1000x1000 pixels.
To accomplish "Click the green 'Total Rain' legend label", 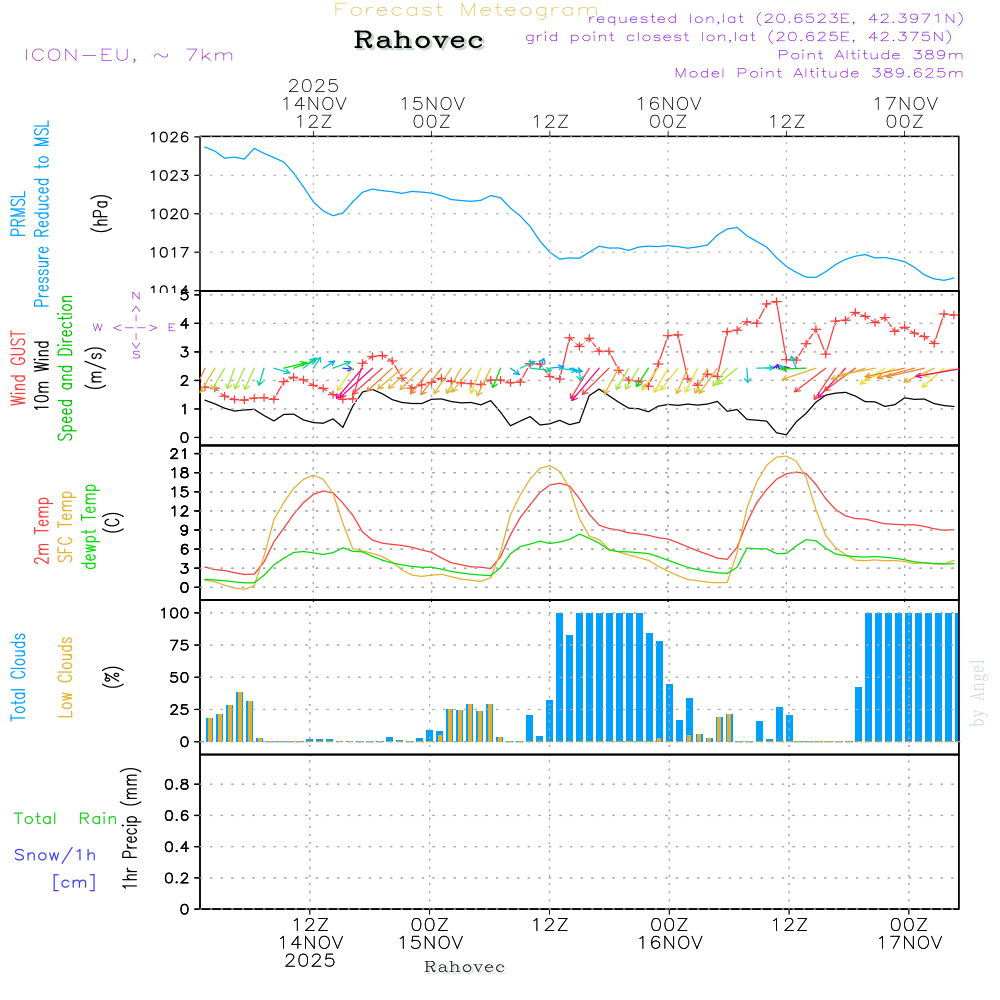I will click(66, 818).
